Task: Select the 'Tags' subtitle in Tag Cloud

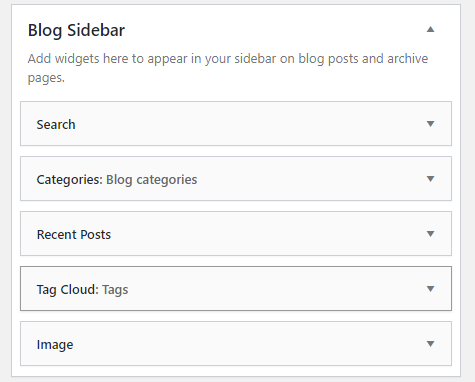Action: [115, 290]
